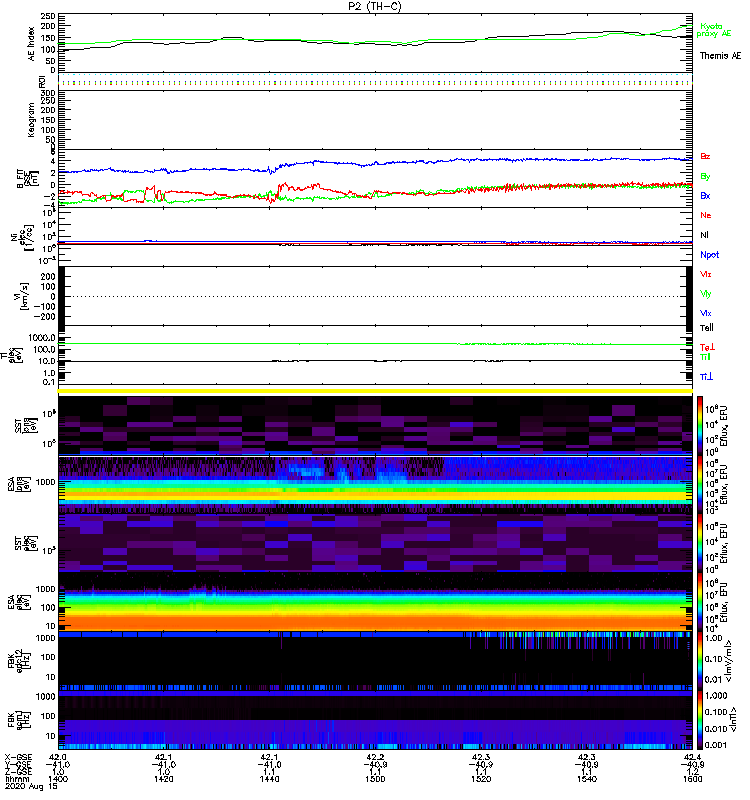
Task: Click the FBK scm1 wave spectrogram panel
Action: [x=375, y=720]
